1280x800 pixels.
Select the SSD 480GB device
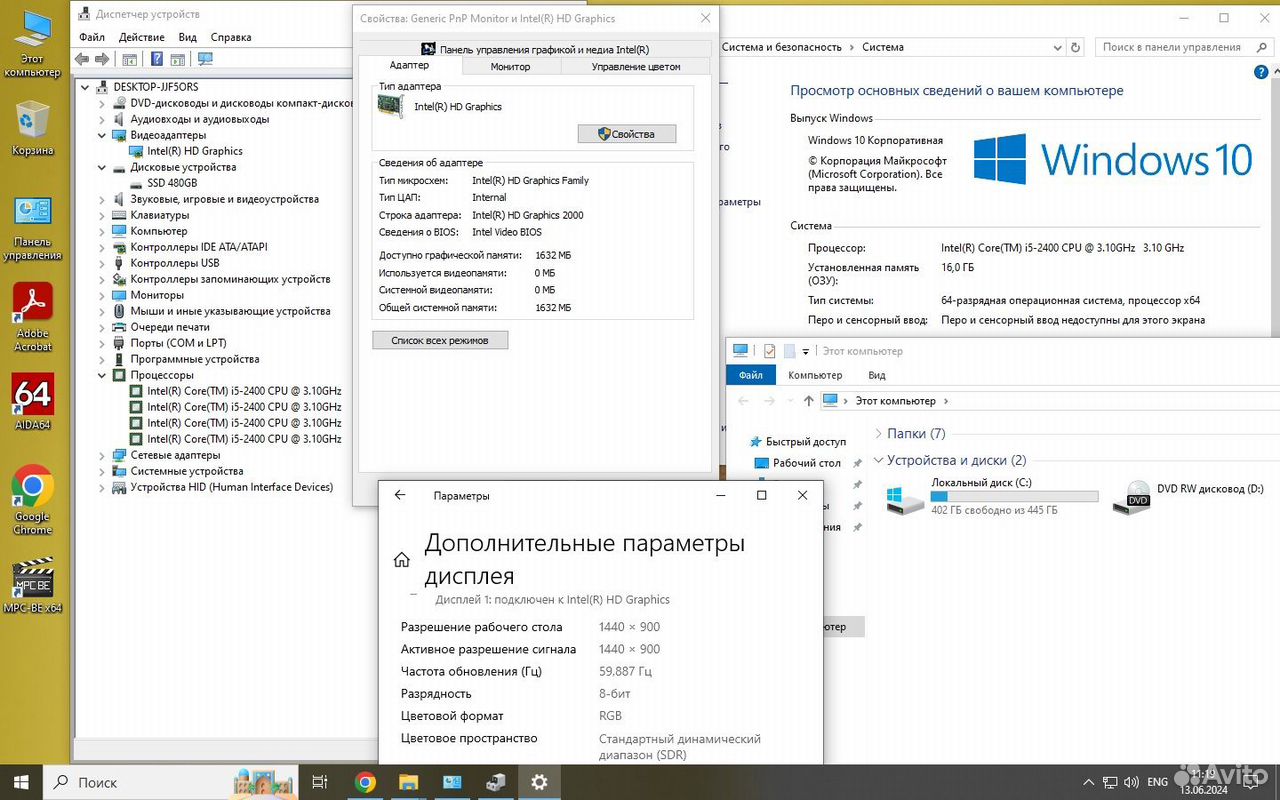pyautogui.click(x=172, y=183)
